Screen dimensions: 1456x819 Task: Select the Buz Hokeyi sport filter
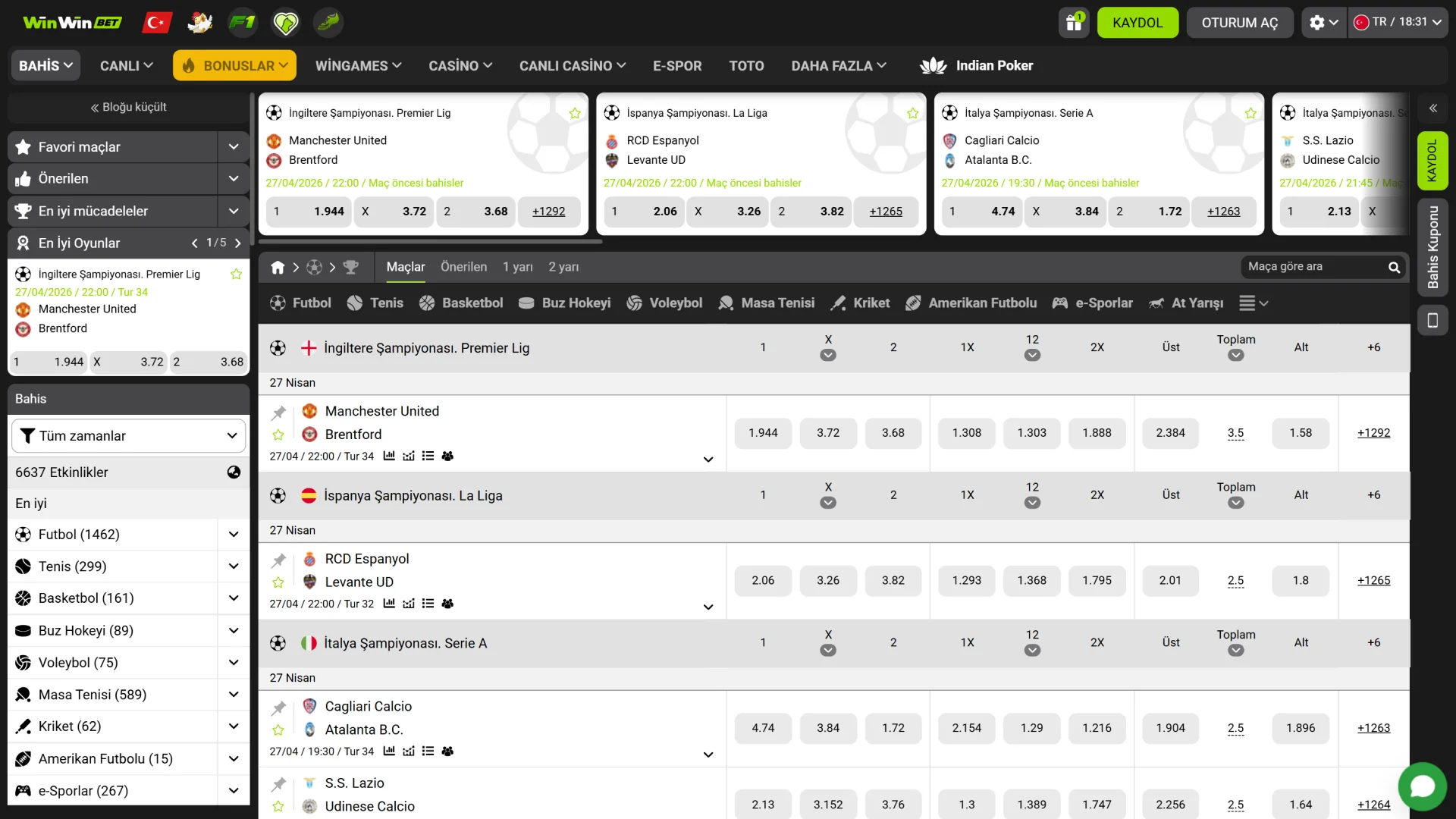click(x=564, y=303)
